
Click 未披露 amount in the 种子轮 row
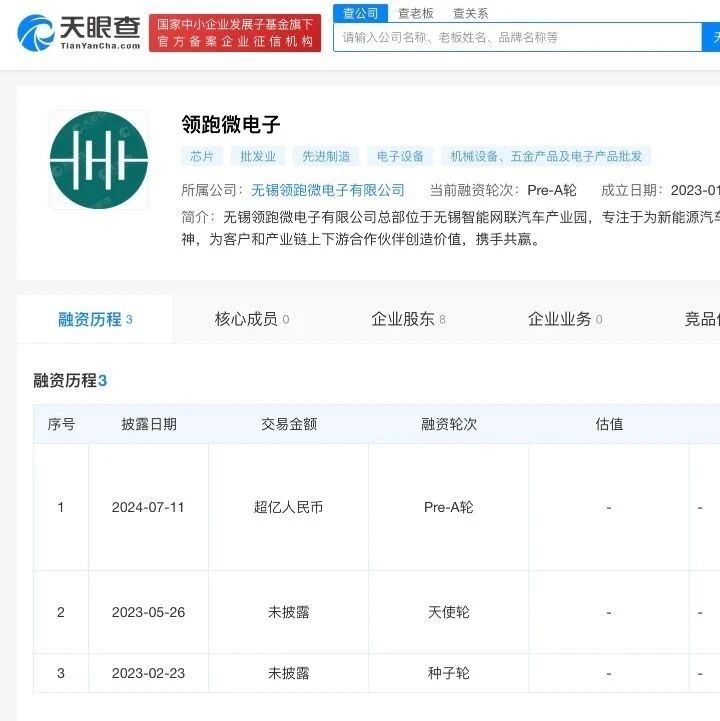click(289, 673)
